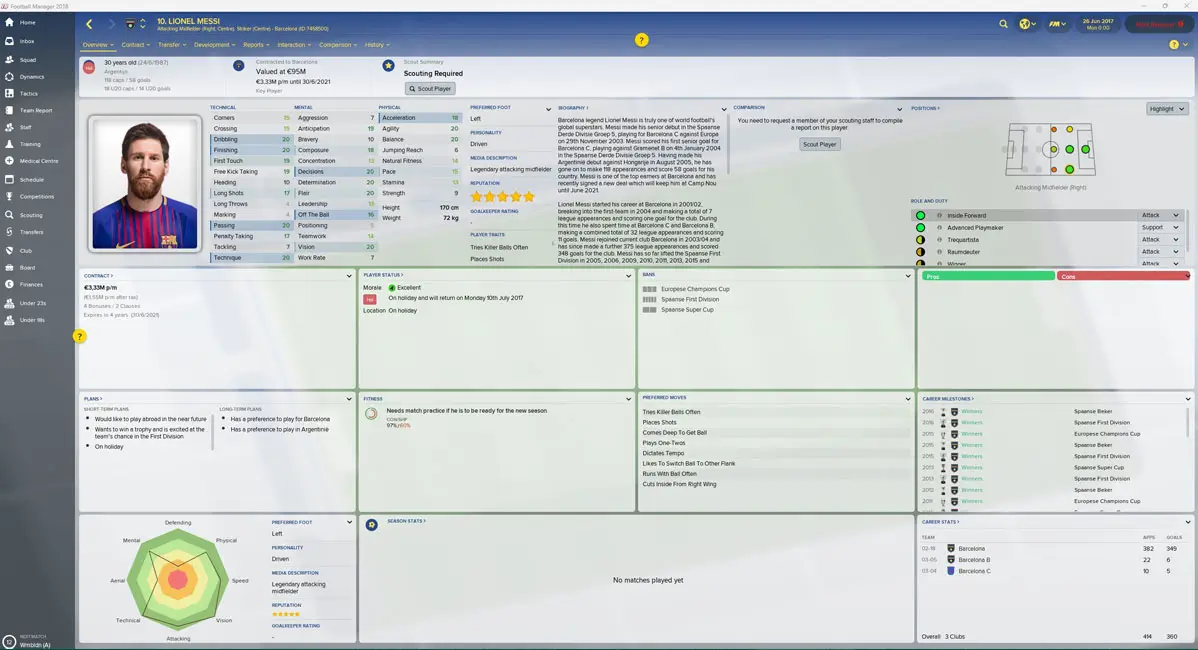Click the Inside Forward role info icon
Image resolution: width=1198 pixels, height=650 pixels.
click(939, 215)
